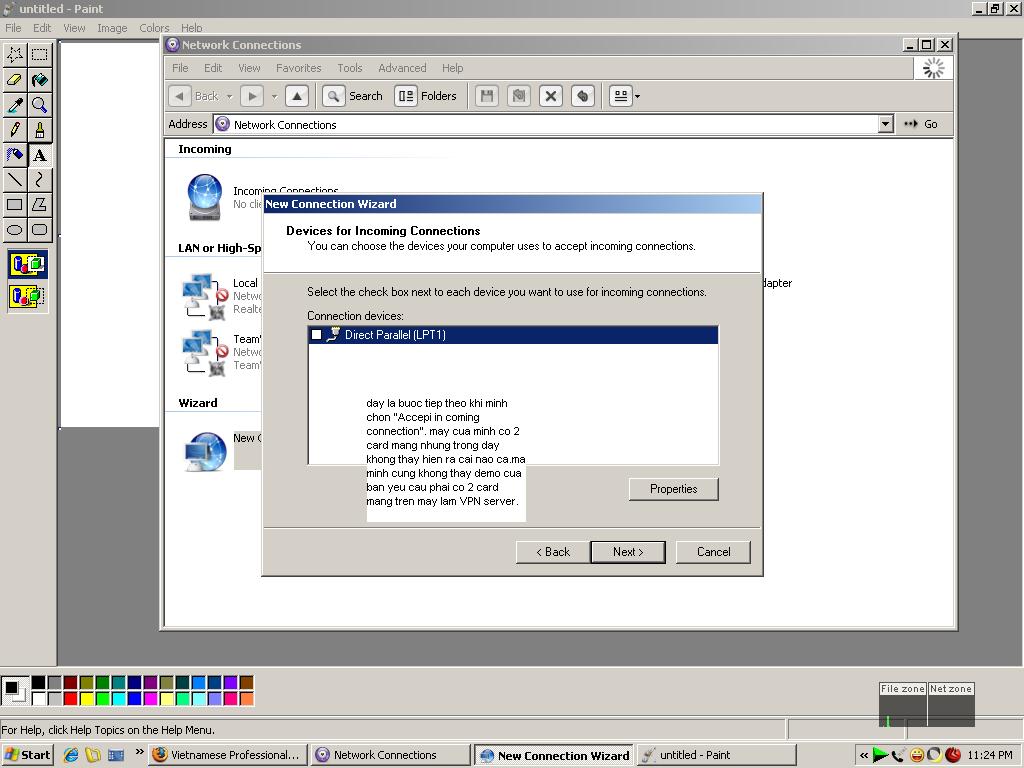Select the Fill With Color bucket tool
1024x768 pixels.
coord(39,80)
